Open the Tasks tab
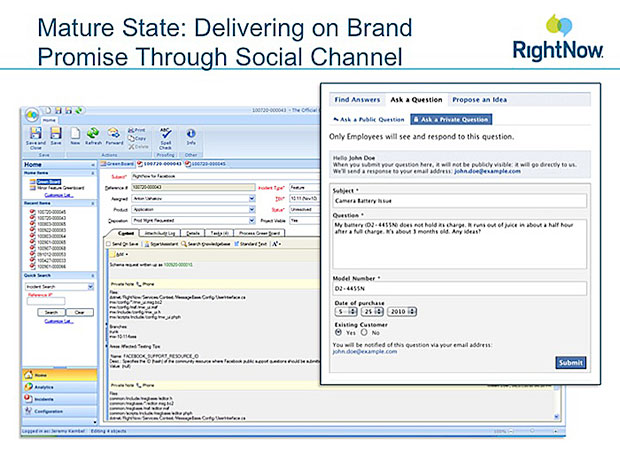The height and width of the screenshot is (465, 620). tap(219, 233)
